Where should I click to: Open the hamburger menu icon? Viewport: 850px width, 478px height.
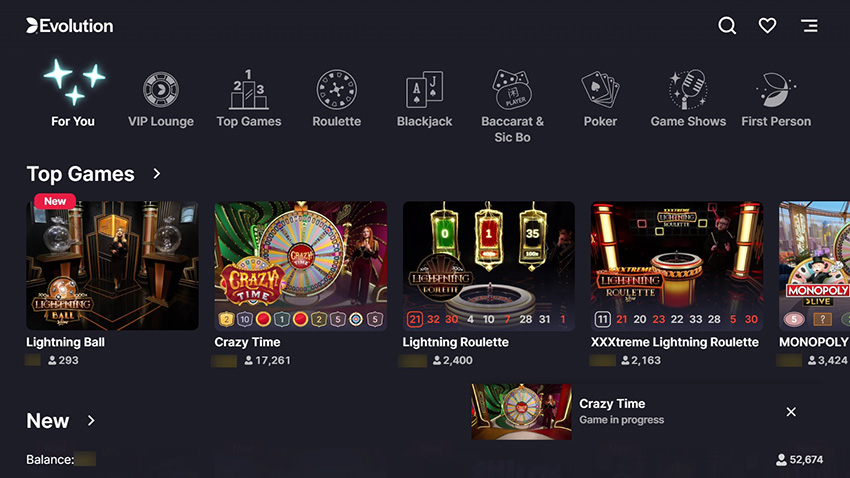809,25
